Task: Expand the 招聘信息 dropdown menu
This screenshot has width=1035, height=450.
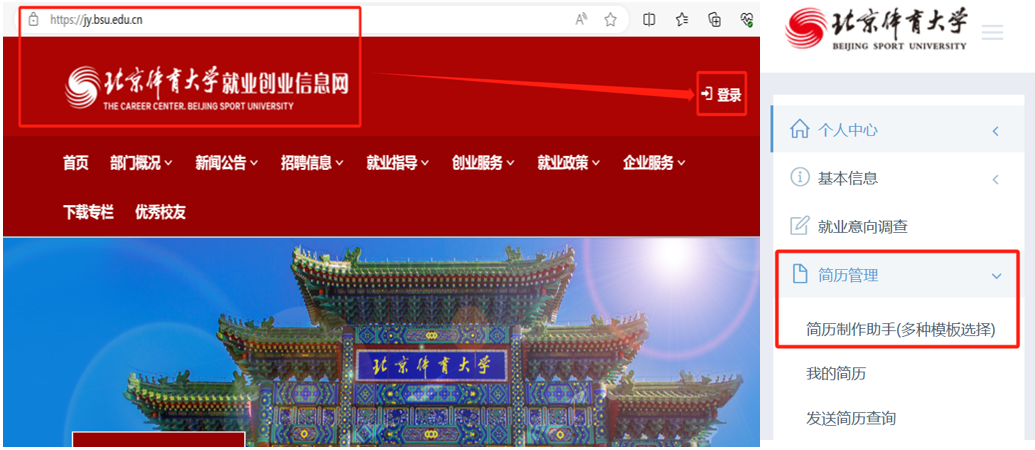Action: [x=312, y=163]
